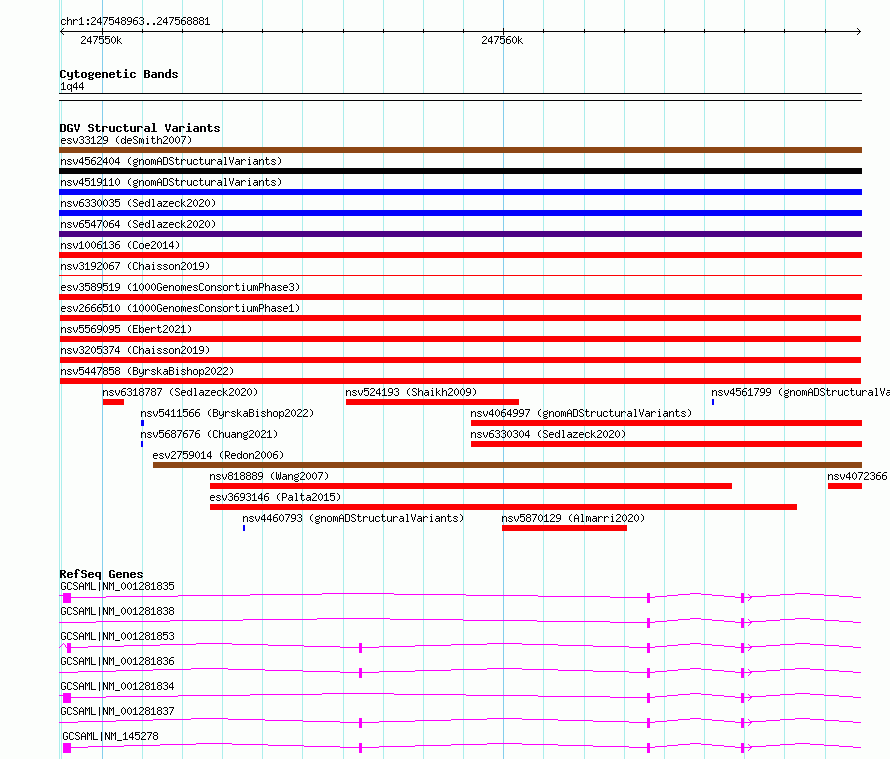The width and height of the screenshot is (890, 759).
Task: Open the nsv6318787 (Sedlazeck2020) short red feature
Action: coord(113,402)
